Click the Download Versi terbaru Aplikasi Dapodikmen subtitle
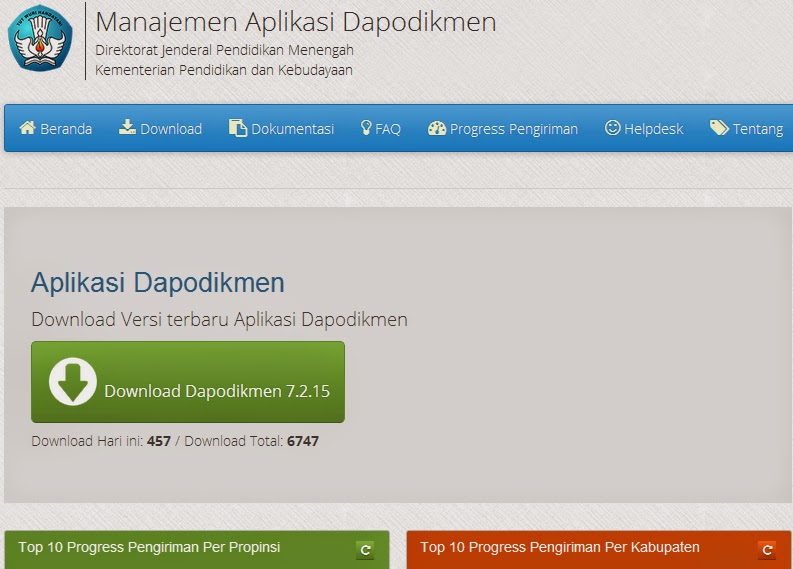Viewport: 793px width, 569px height. tap(219, 320)
